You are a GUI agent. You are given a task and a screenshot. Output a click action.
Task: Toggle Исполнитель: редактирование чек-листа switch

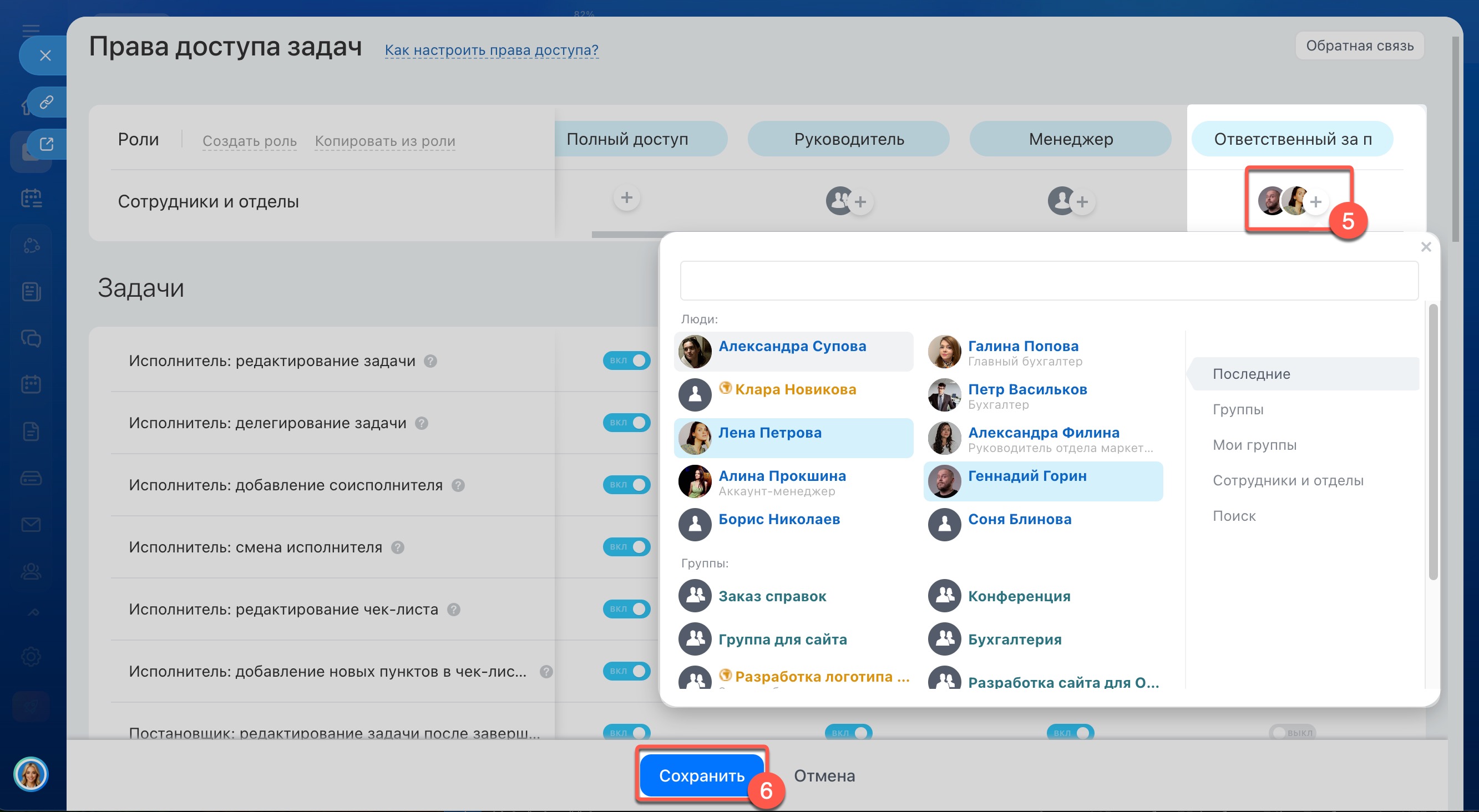pos(626,609)
